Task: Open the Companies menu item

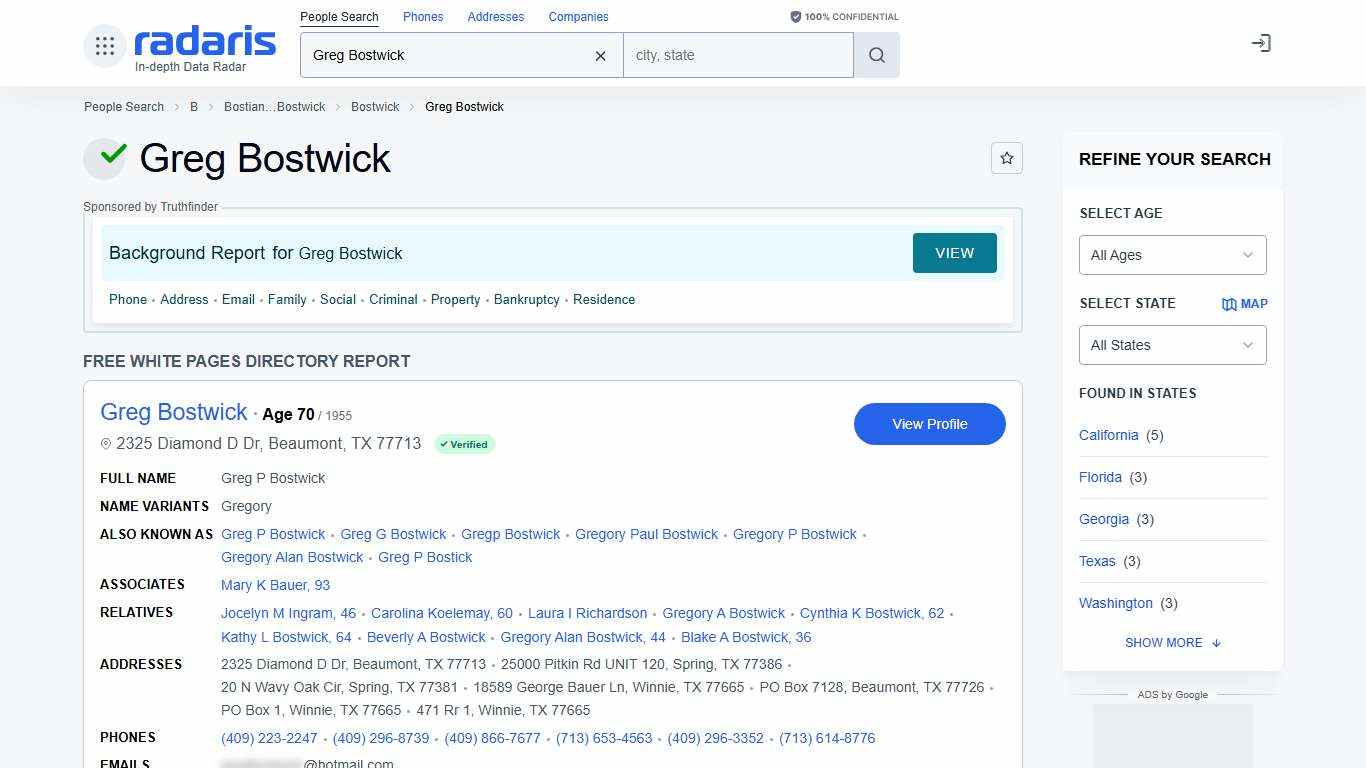Action: [578, 16]
